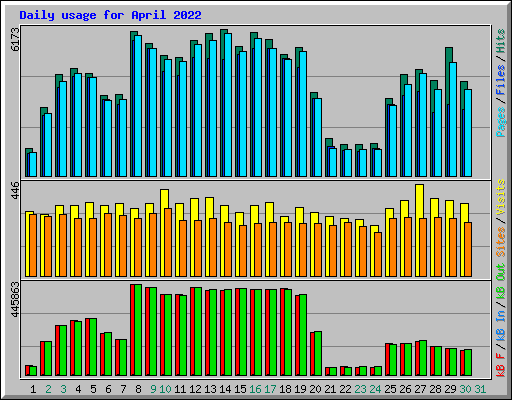Click day label 31 on the x-axis
This screenshot has width=512, height=400.
[x=480, y=389]
